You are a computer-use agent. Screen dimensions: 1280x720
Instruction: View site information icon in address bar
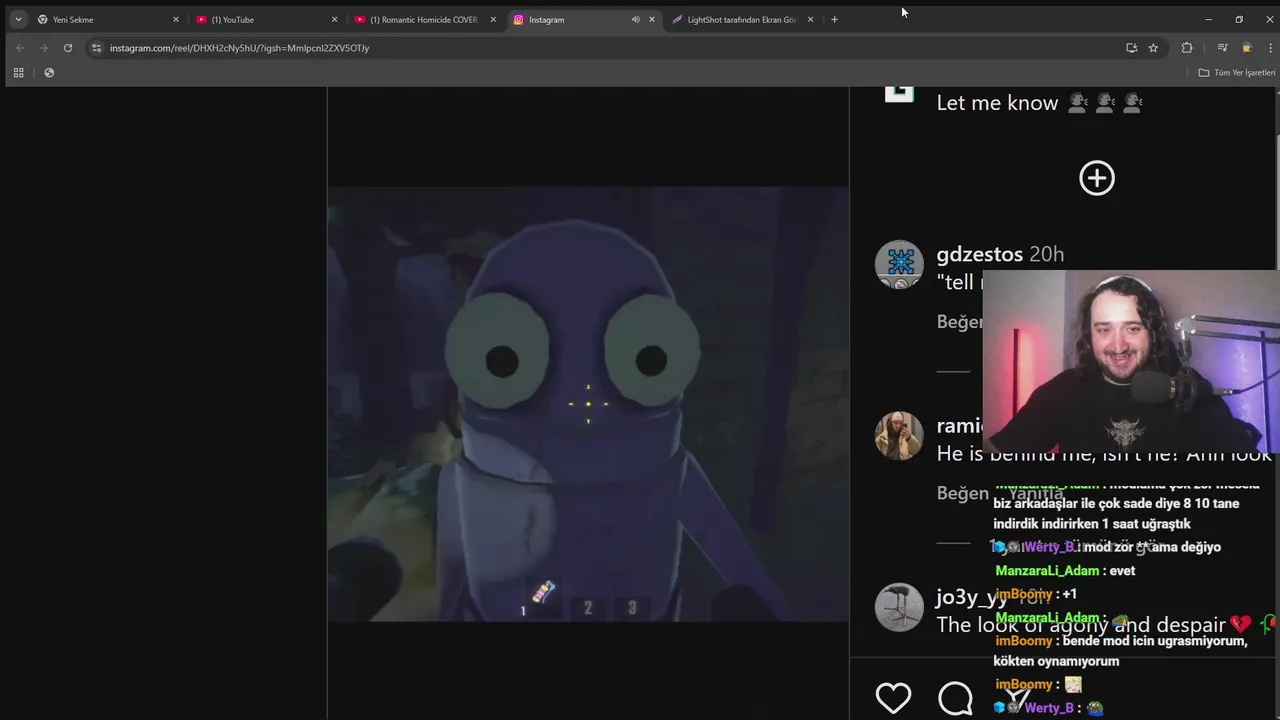96,48
